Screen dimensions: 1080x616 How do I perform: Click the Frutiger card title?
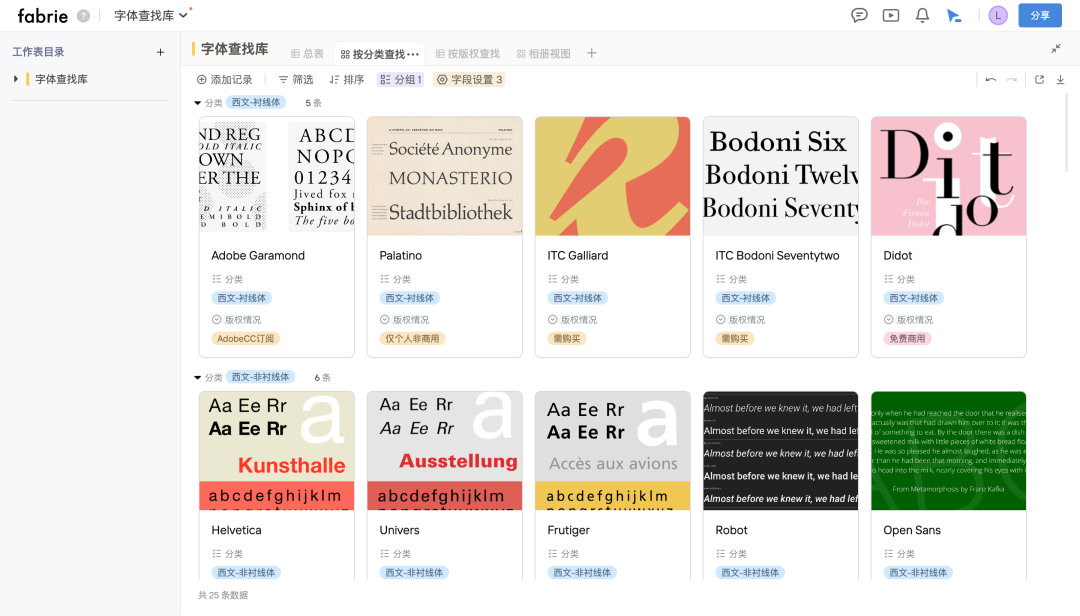569,531
